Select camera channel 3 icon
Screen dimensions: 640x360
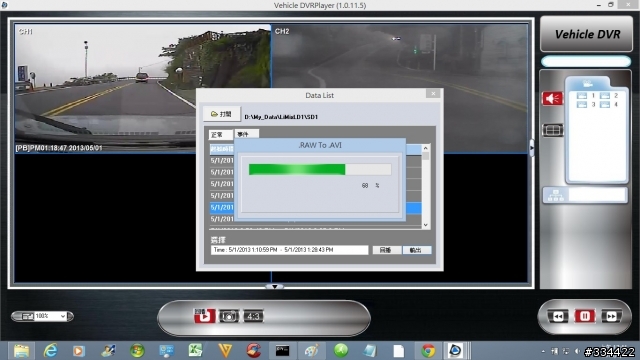point(582,104)
